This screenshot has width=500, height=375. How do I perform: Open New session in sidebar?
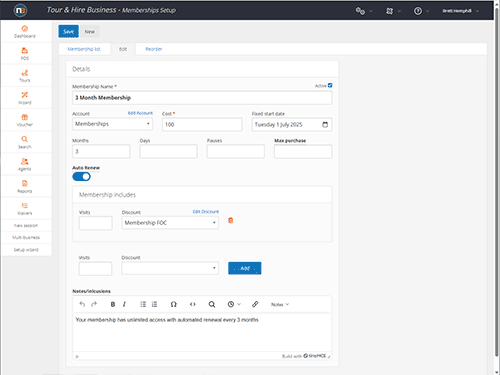tap(26, 226)
